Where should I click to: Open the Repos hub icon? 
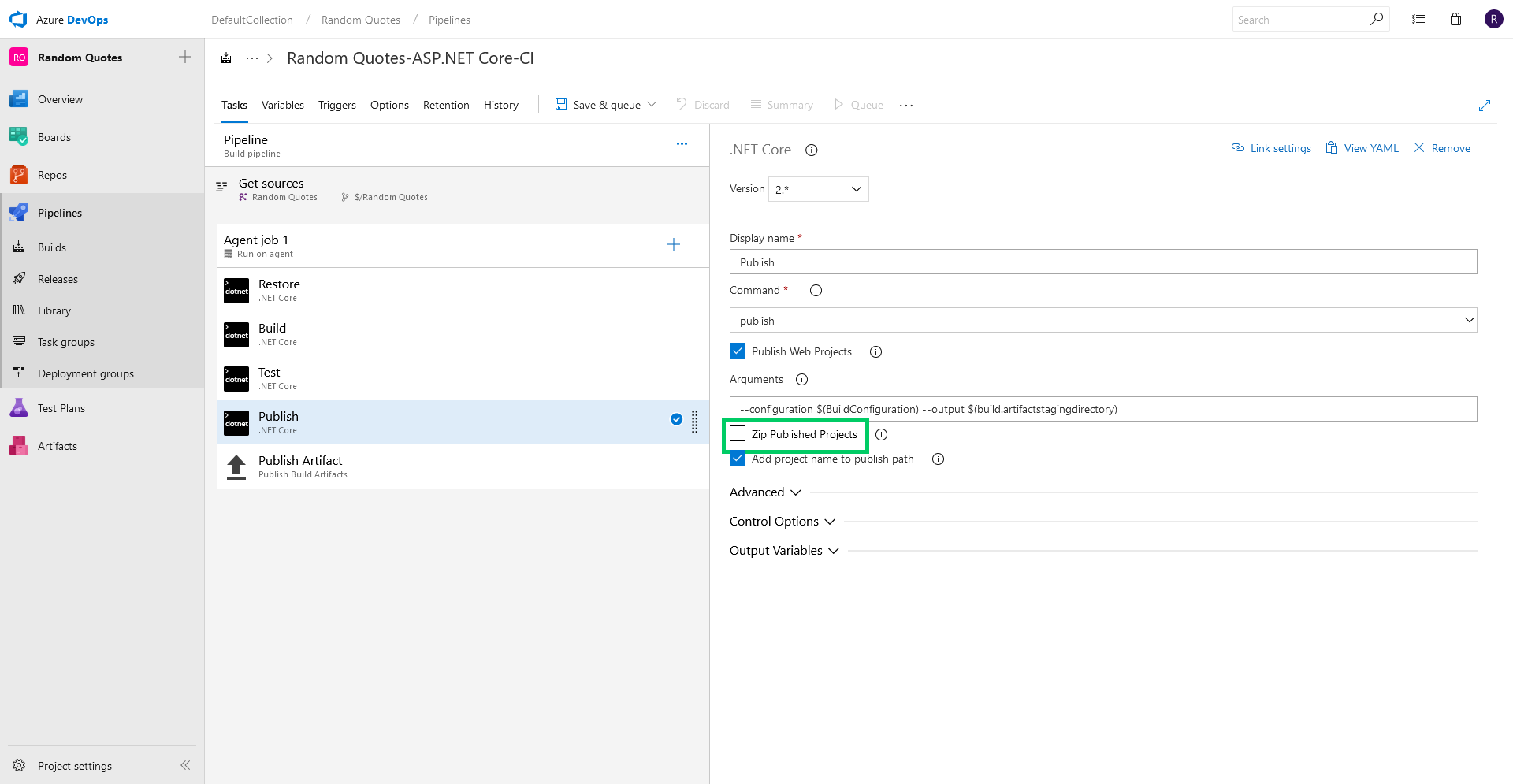(19, 175)
